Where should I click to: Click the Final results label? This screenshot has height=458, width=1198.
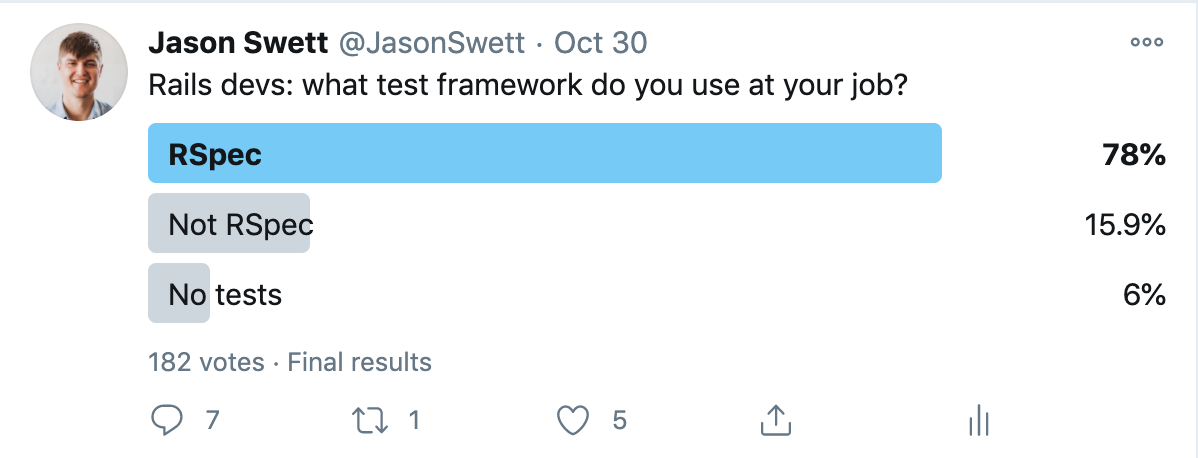point(359,362)
